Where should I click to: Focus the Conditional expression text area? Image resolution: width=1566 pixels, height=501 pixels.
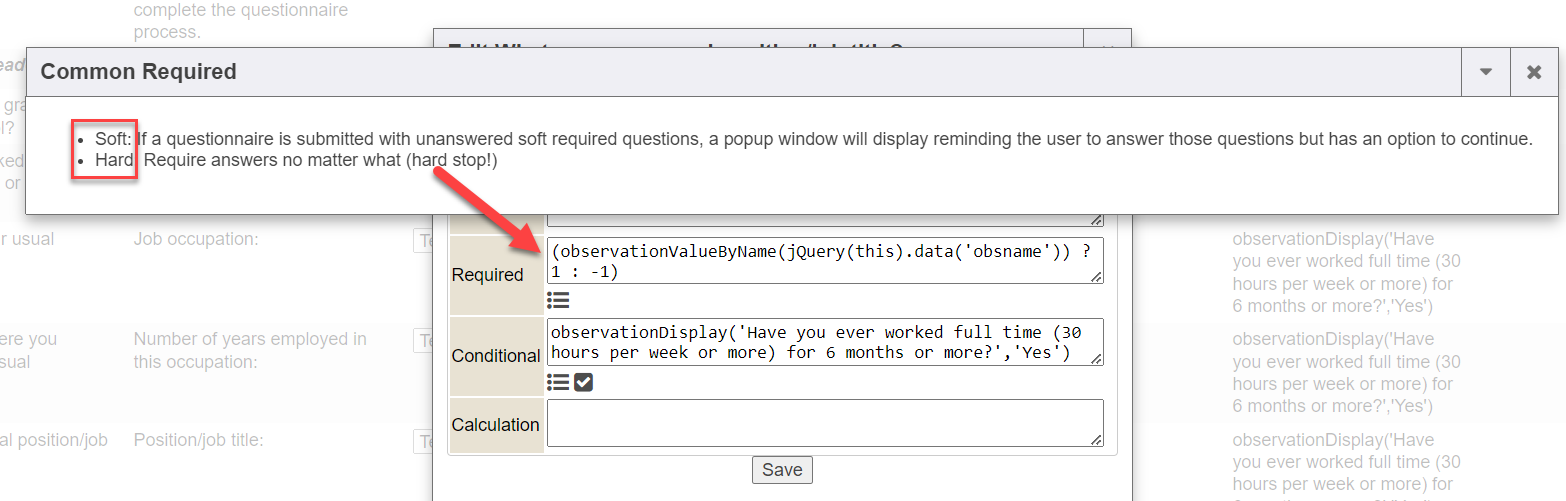point(820,342)
